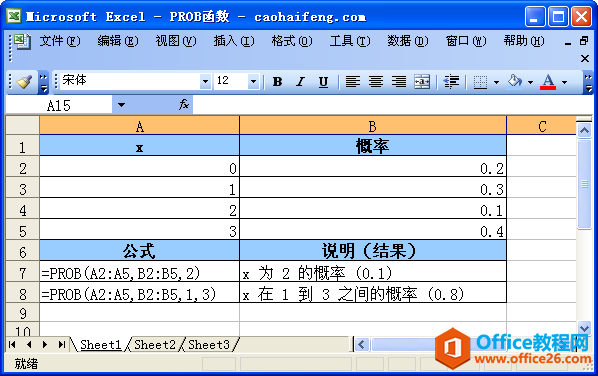Image resolution: width=598 pixels, height=376 pixels.
Task: Toggle Bold formatting
Action: (x=277, y=82)
